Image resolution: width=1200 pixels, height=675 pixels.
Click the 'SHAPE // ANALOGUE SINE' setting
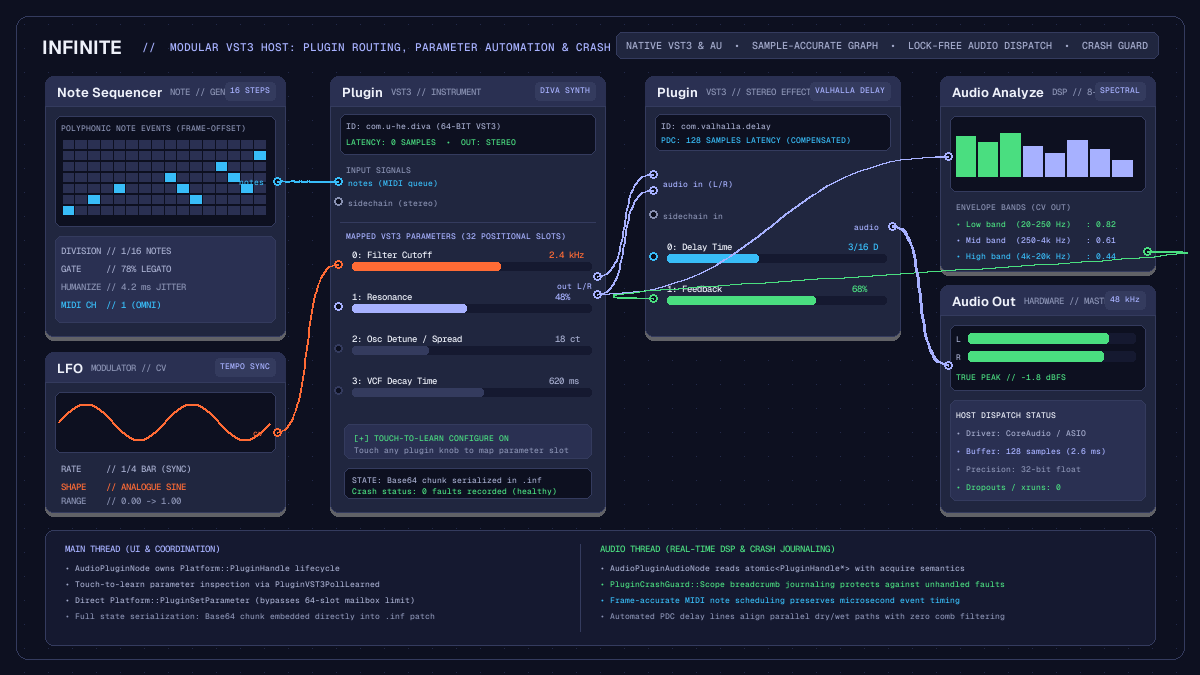124,487
